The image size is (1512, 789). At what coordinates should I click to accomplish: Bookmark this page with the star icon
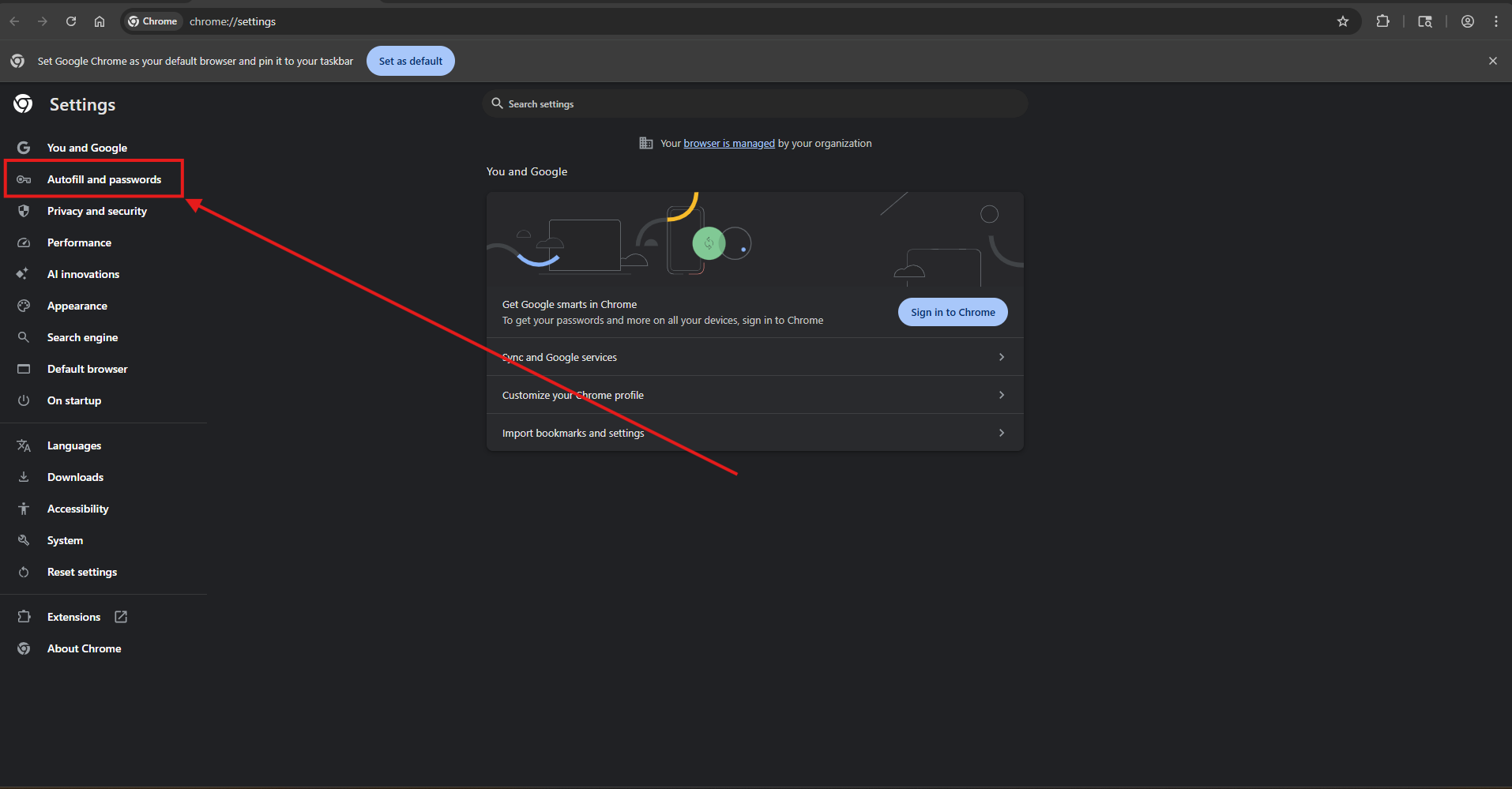[x=1343, y=21]
